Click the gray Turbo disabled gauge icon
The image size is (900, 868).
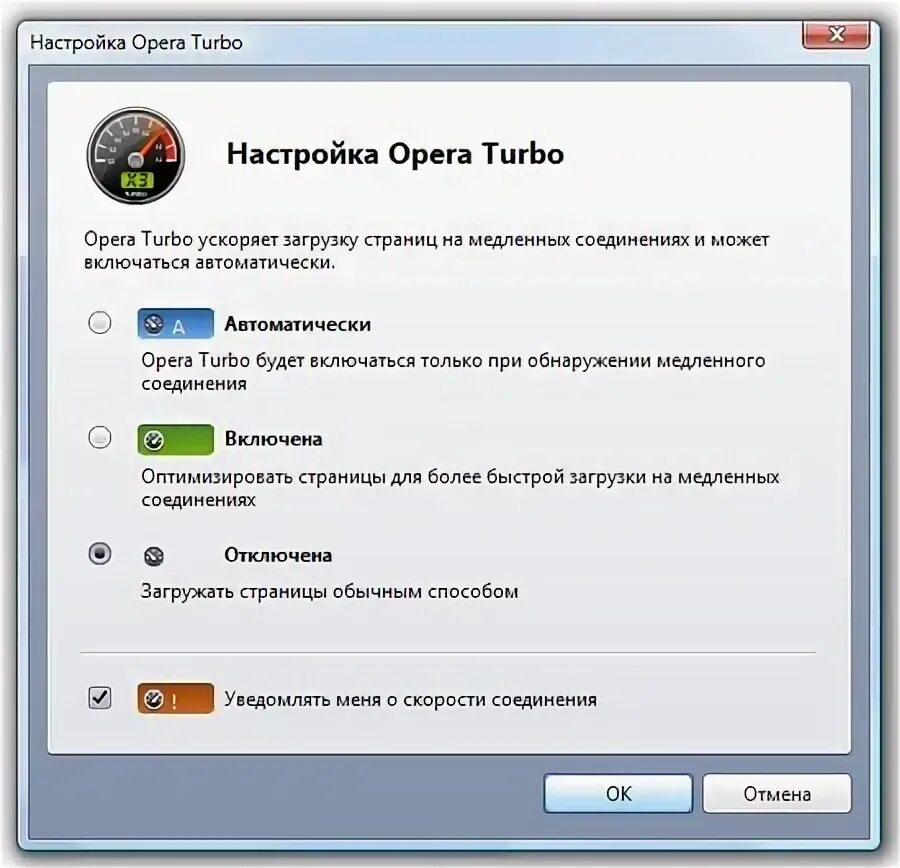click(x=154, y=556)
